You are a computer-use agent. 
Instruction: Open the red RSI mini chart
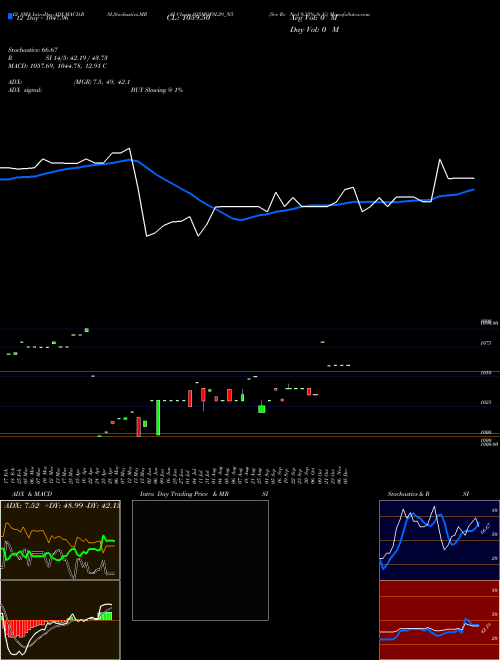pyautogui.click(x=439, y=620)
